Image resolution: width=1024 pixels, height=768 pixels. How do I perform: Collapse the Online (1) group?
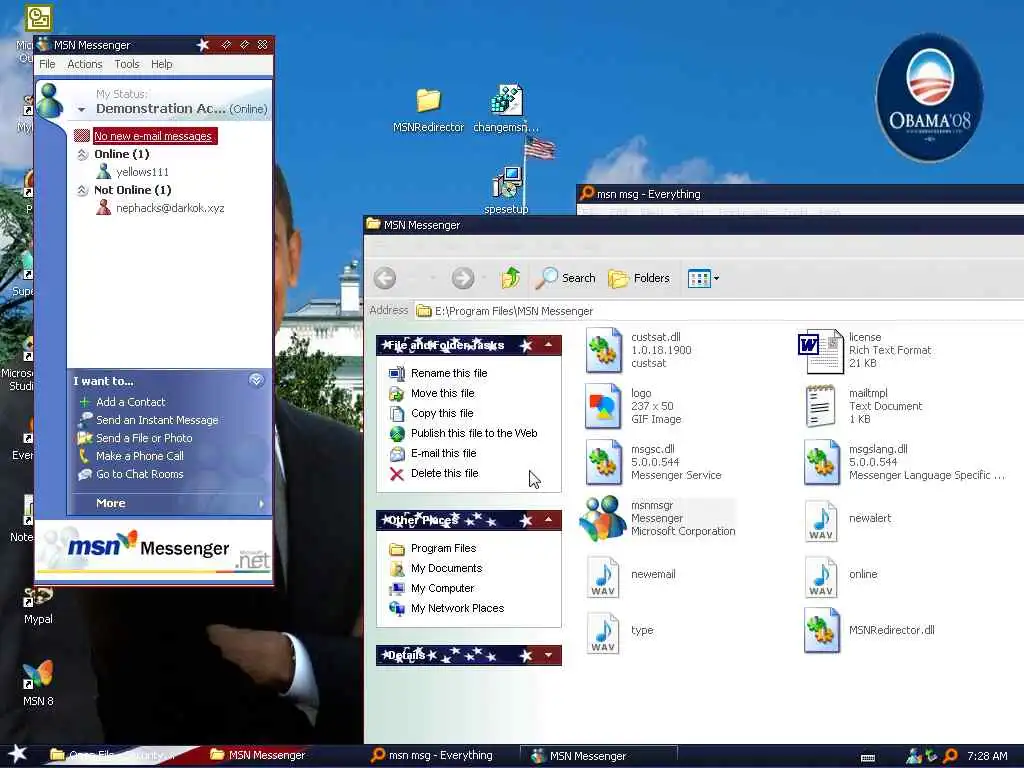82,154
